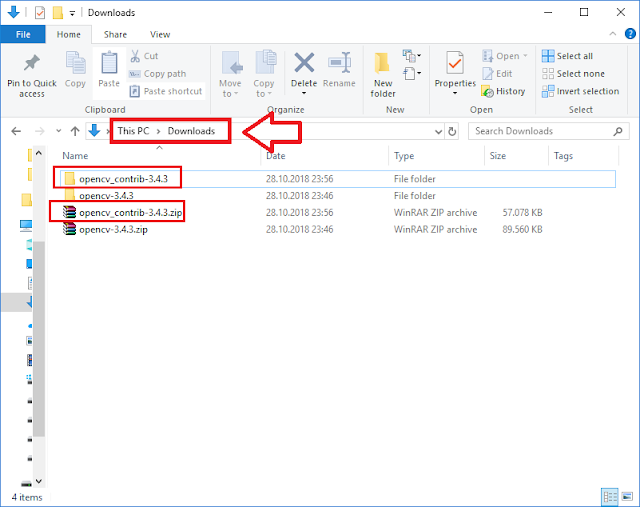Open Properties with the checkmark icon

click(x=455, y=63)
